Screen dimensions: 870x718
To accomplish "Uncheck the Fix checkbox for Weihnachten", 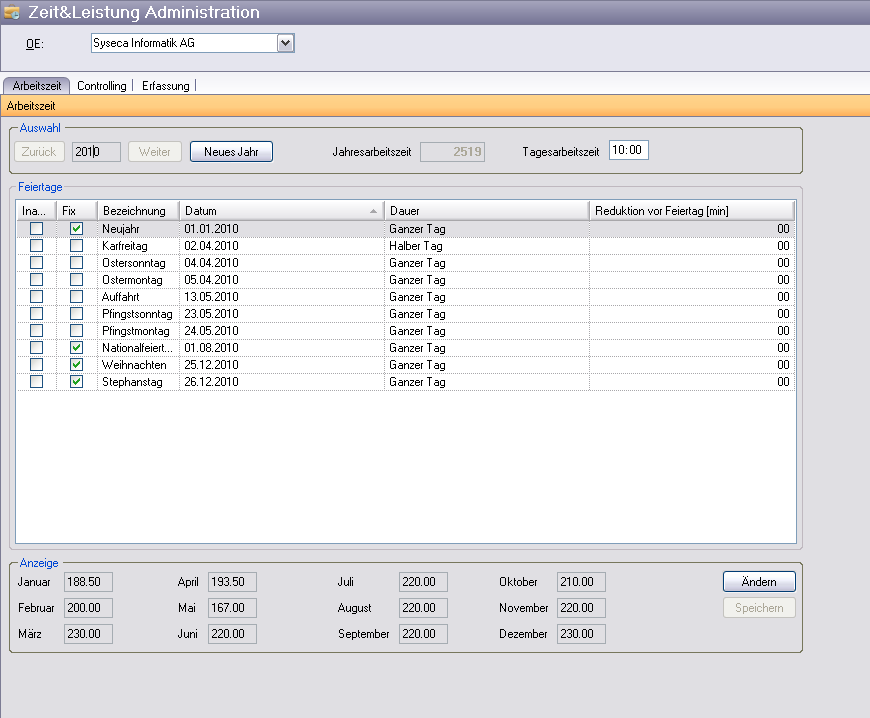I will click(77, 365).
